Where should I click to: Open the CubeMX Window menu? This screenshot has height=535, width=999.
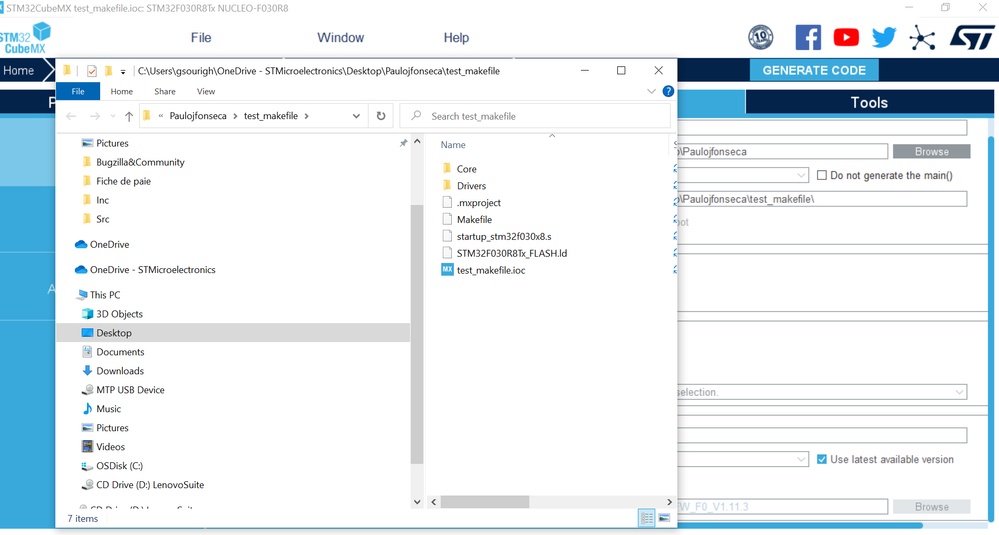tap(340, 38)
